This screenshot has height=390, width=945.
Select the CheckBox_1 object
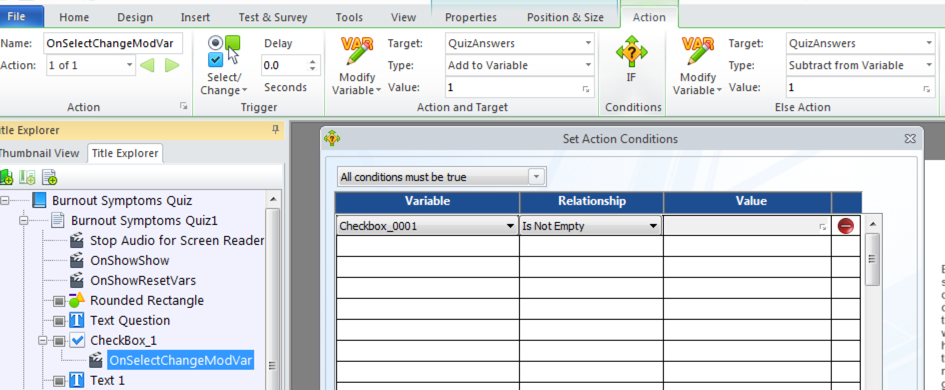[124, 340]
